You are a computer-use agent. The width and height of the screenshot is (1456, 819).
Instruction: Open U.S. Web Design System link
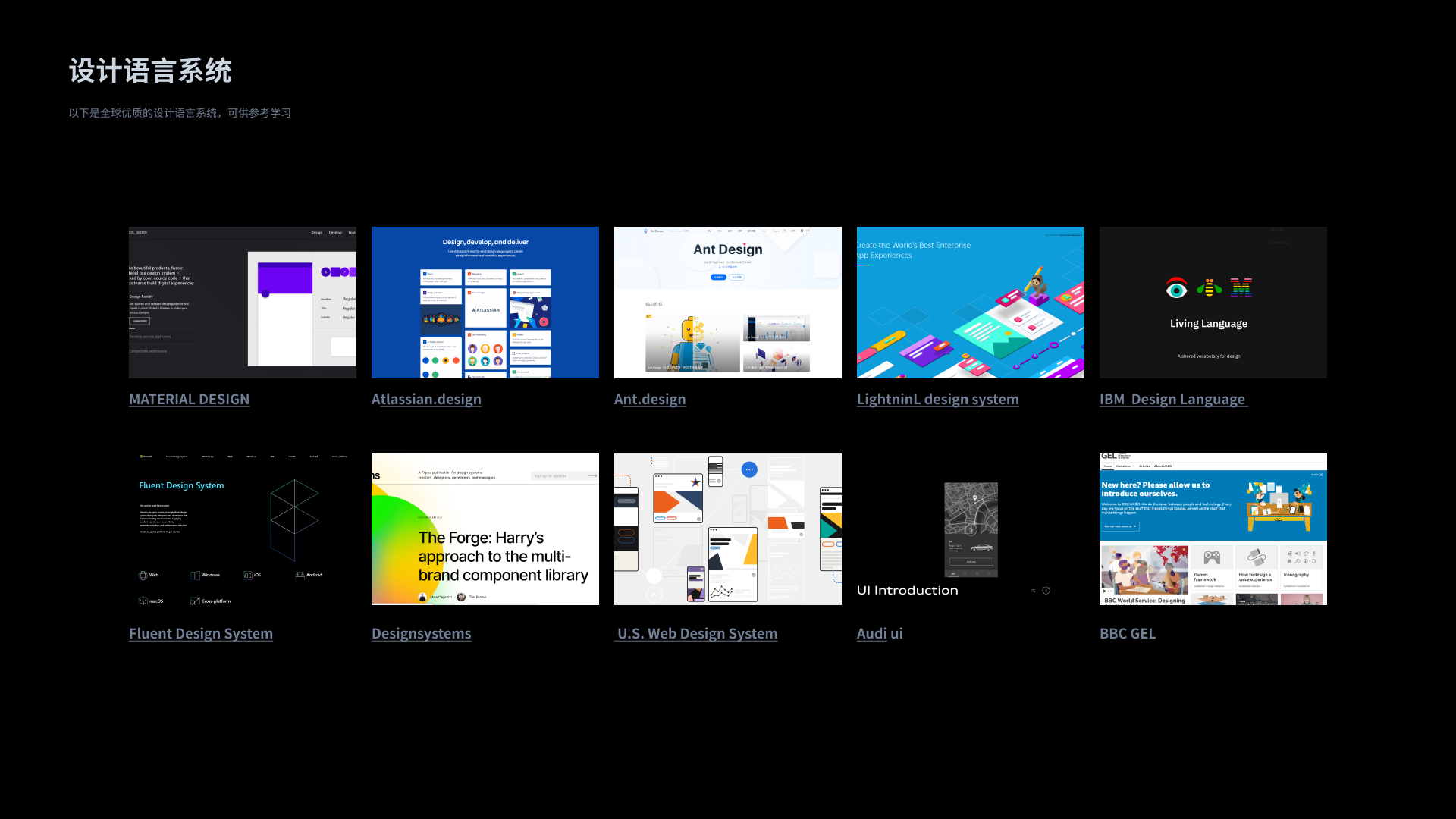[x=697, y=634]
